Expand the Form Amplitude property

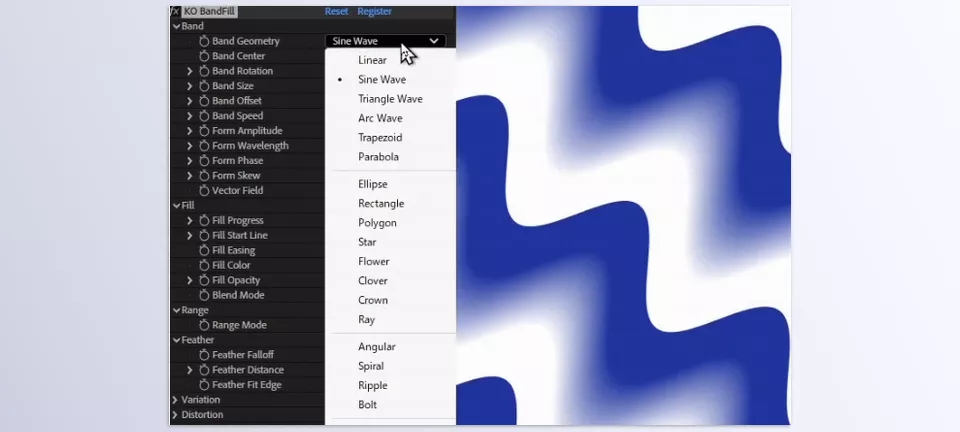click(190, 131)
